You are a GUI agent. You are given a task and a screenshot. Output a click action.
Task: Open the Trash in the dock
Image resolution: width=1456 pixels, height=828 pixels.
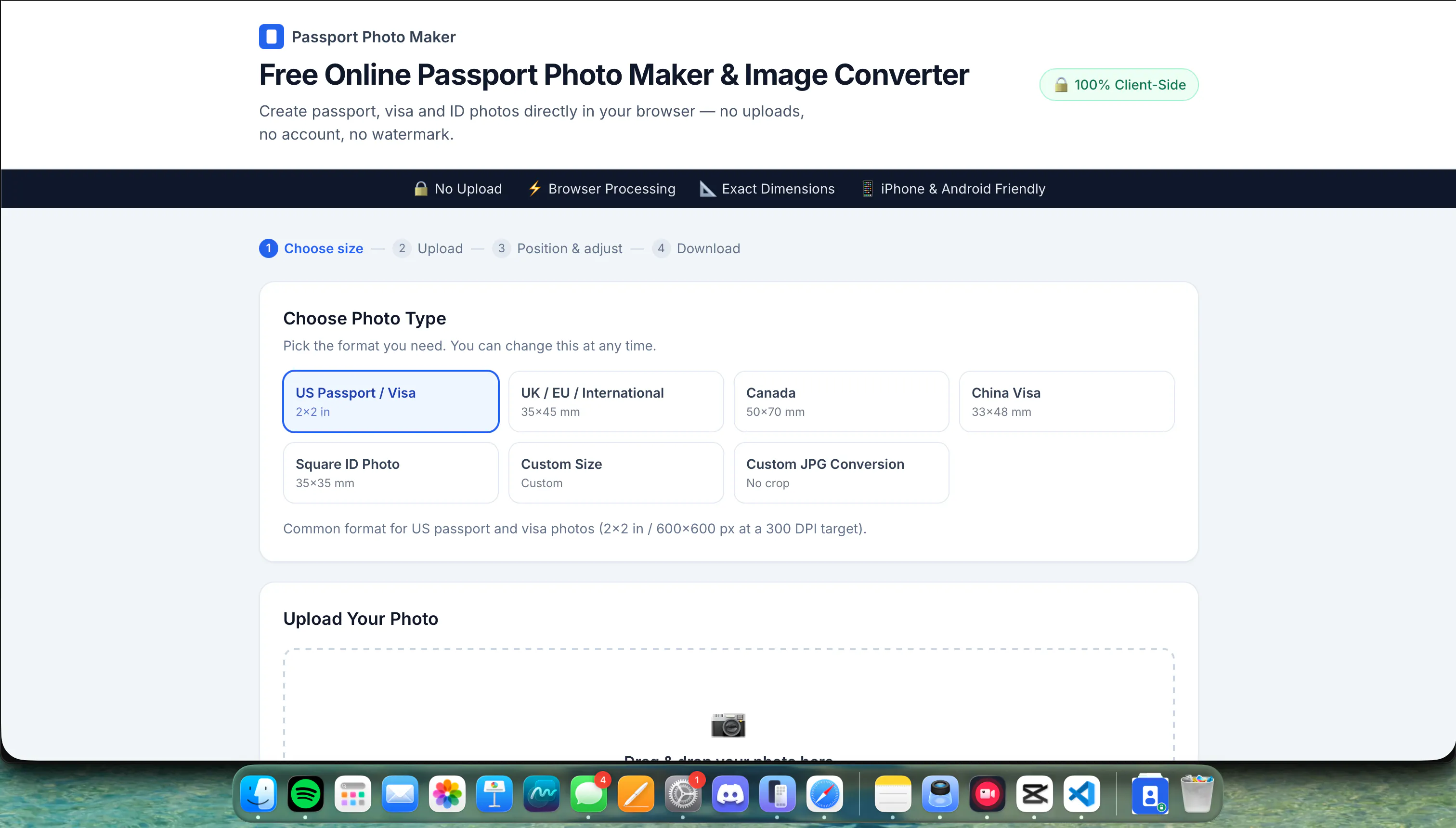pyautogui.click(x=1196, y=794)
